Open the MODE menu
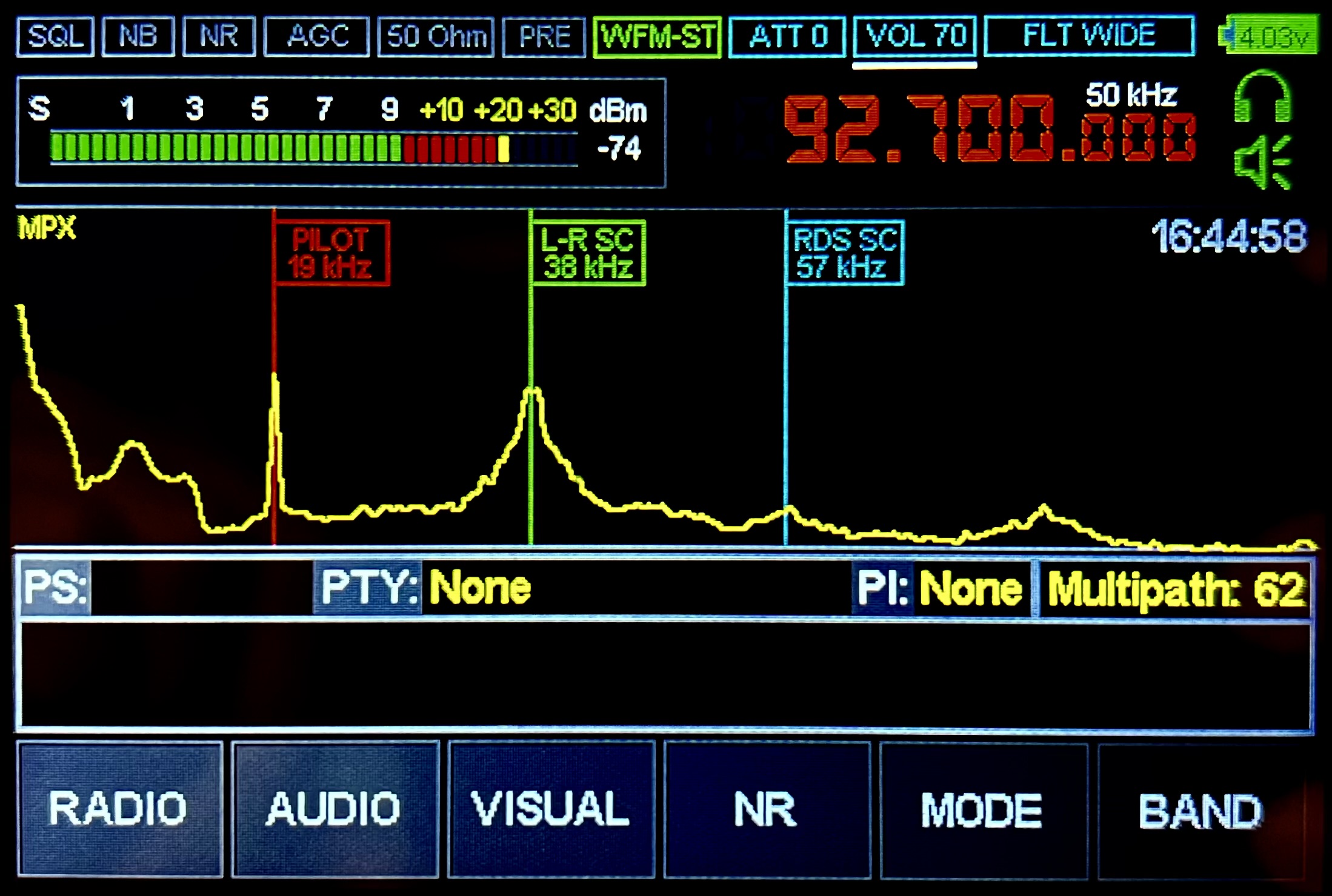The image size is (1332, 896). tap(983, 811)
